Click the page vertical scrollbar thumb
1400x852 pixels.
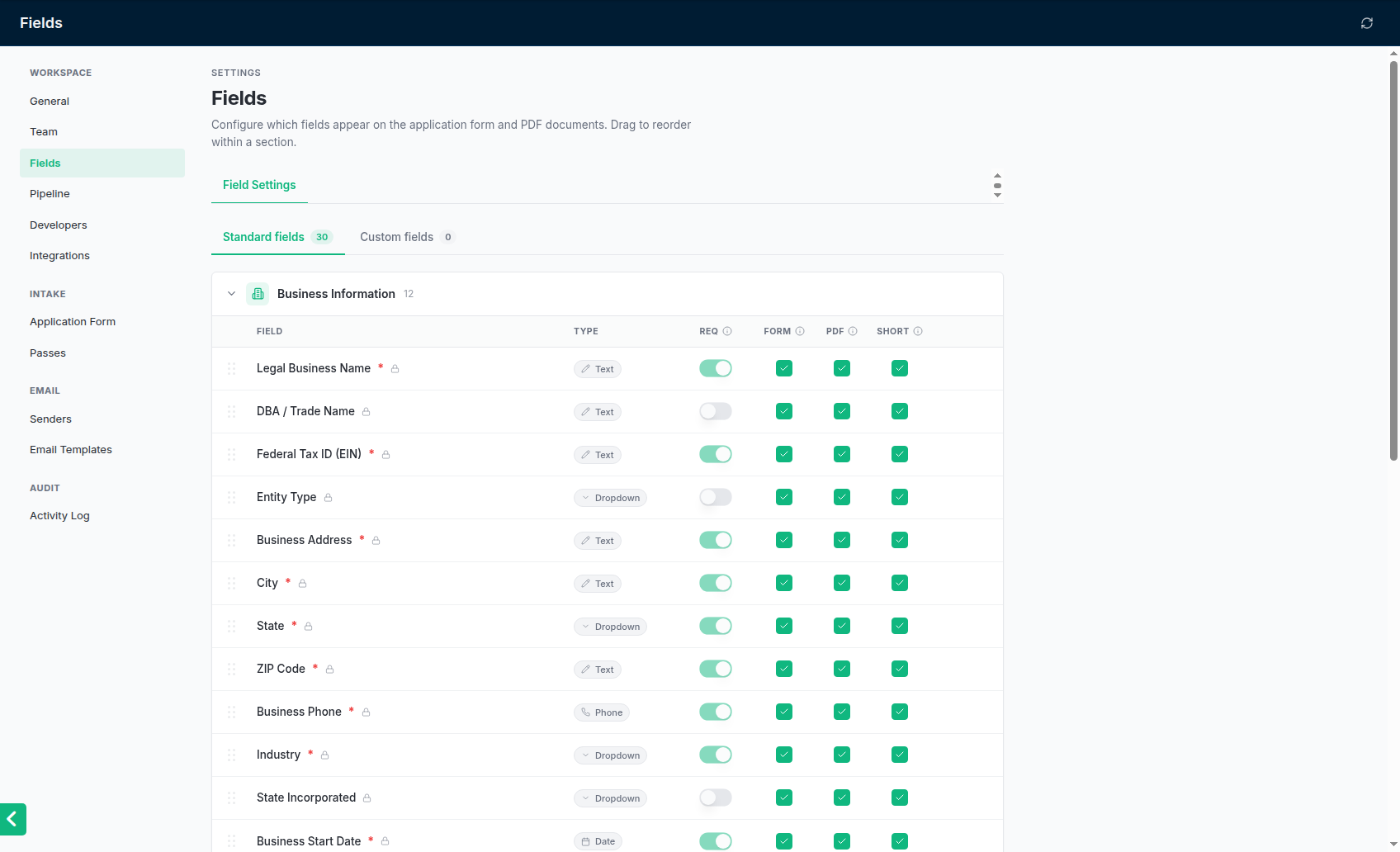click(x=1393, y=260)
